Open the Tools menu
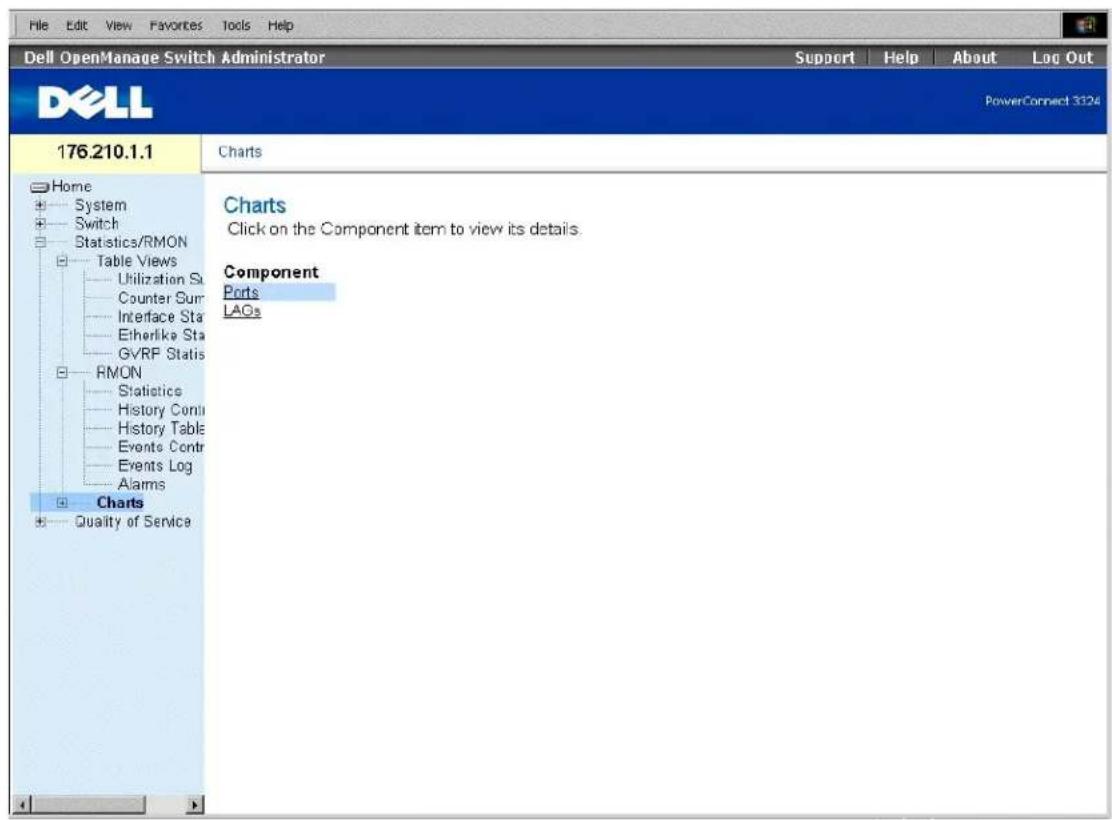 click(236, 26)
